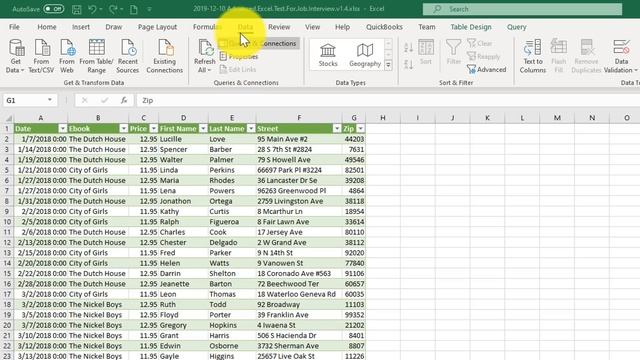Click From Web icon

67,56
